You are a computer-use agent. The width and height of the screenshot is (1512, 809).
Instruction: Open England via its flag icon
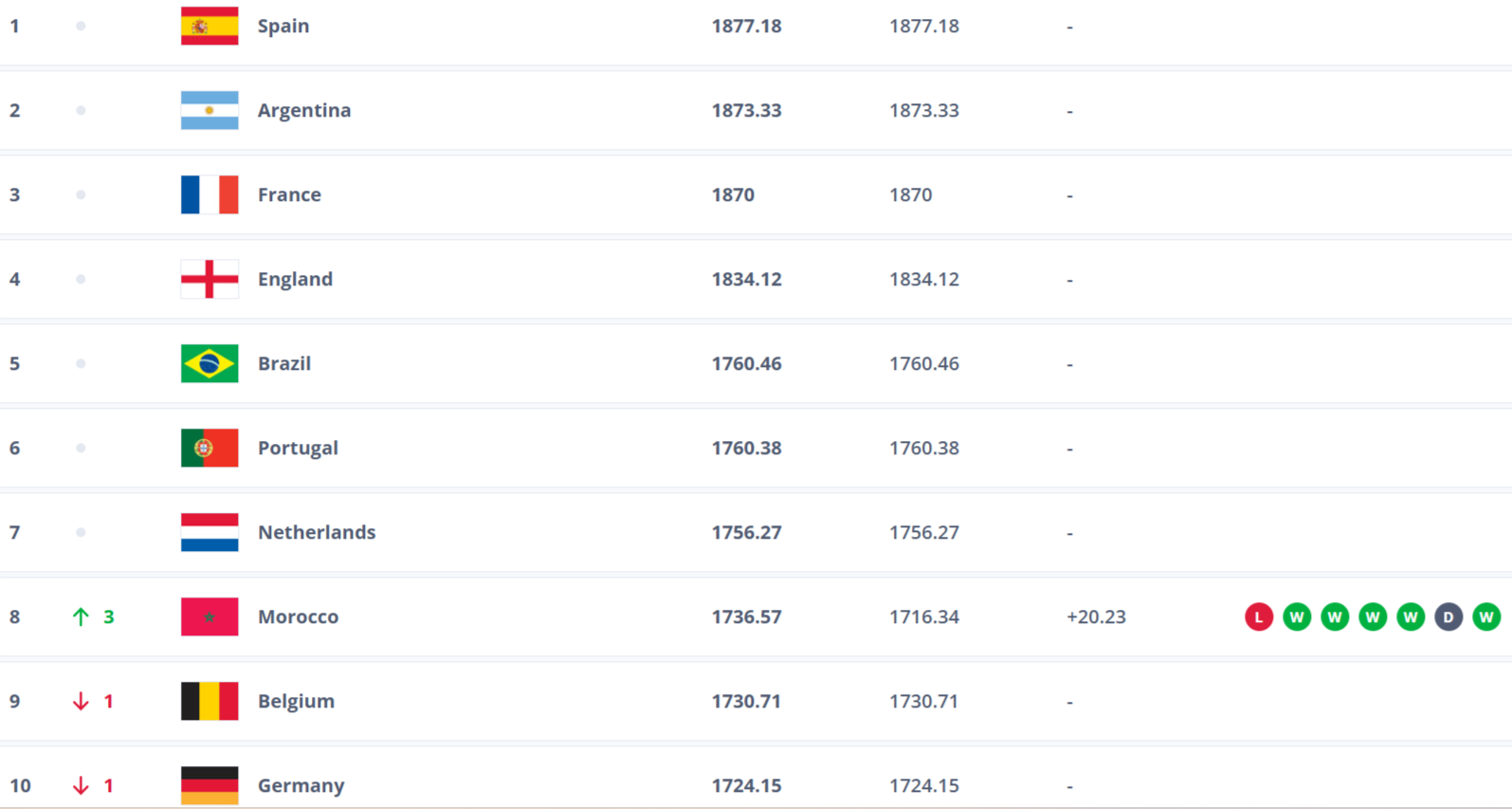pyautogui.click(x=209, y=279)
